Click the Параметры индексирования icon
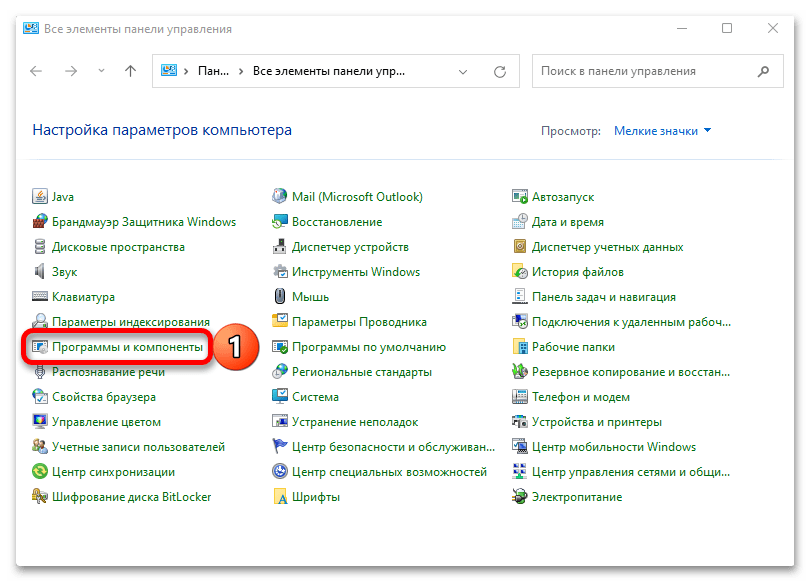Screen dimensions: 810x582 (40, 322)
